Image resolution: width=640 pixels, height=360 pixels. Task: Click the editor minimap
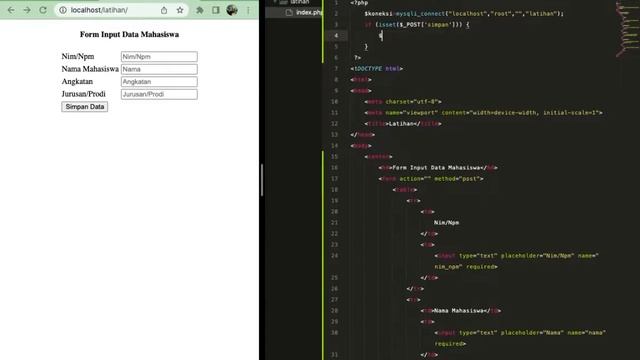click(627, 30)
